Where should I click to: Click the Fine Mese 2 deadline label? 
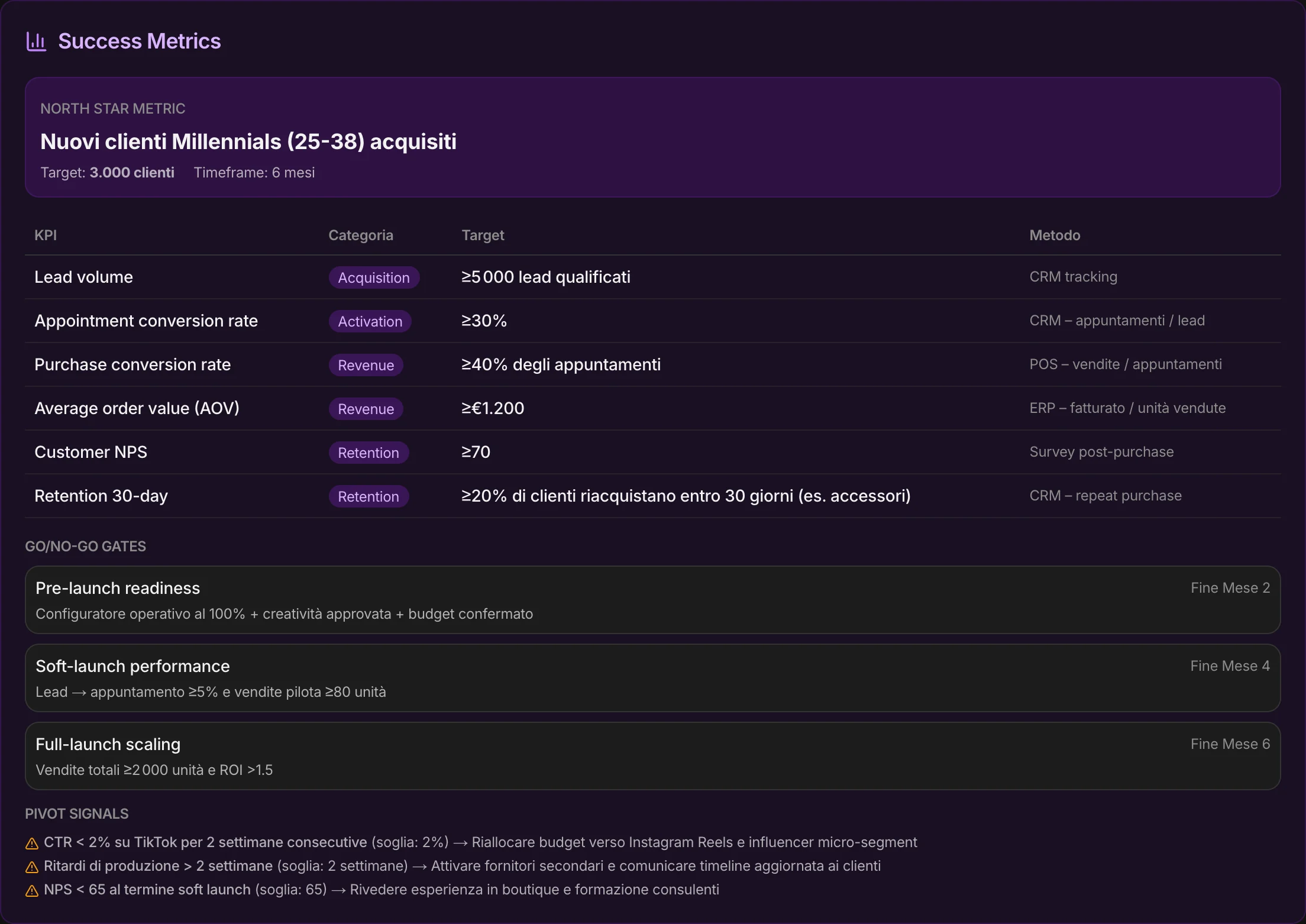tap(1230, 588)
